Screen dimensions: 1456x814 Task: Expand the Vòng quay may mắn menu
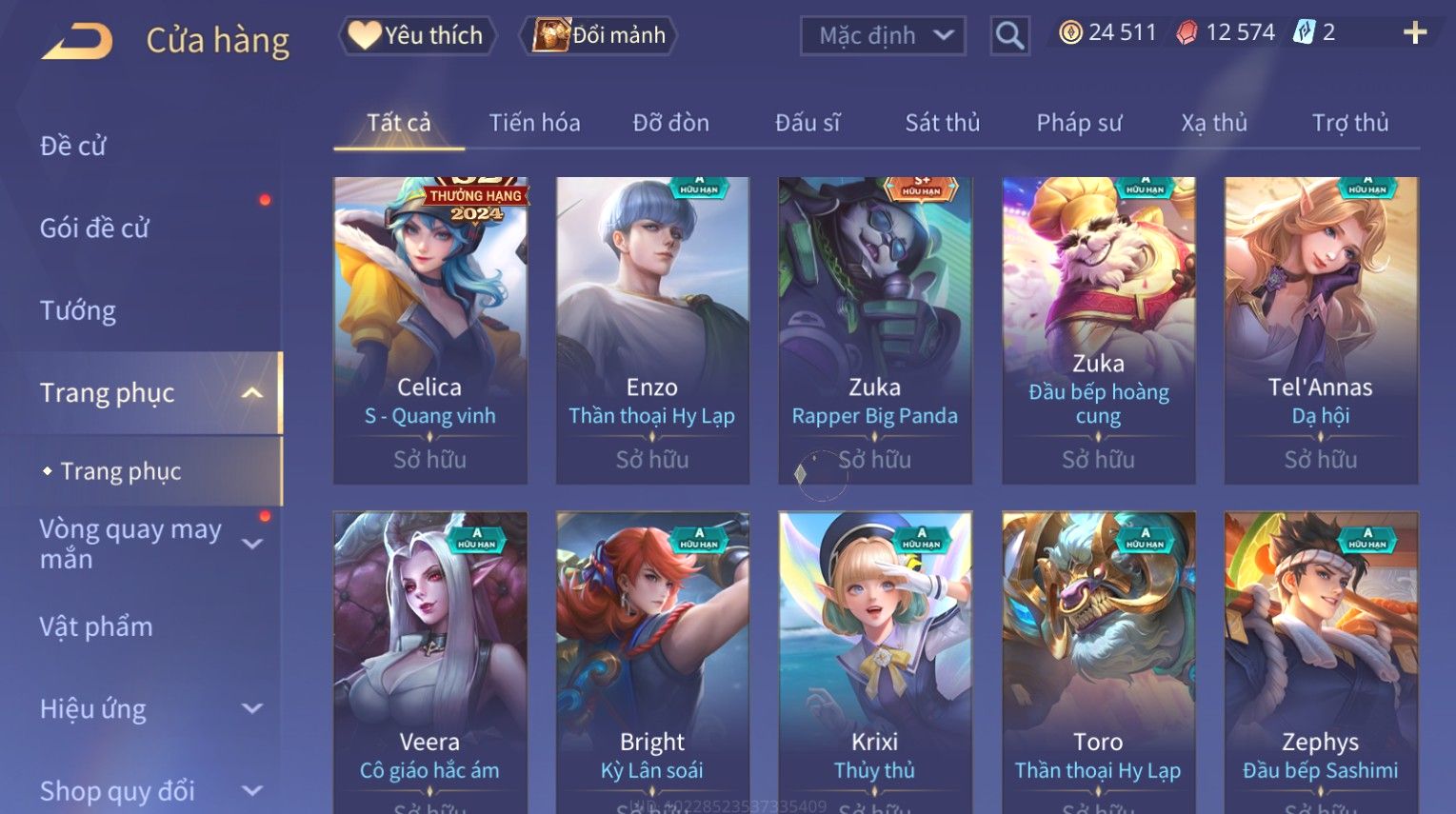click(252, 545)
